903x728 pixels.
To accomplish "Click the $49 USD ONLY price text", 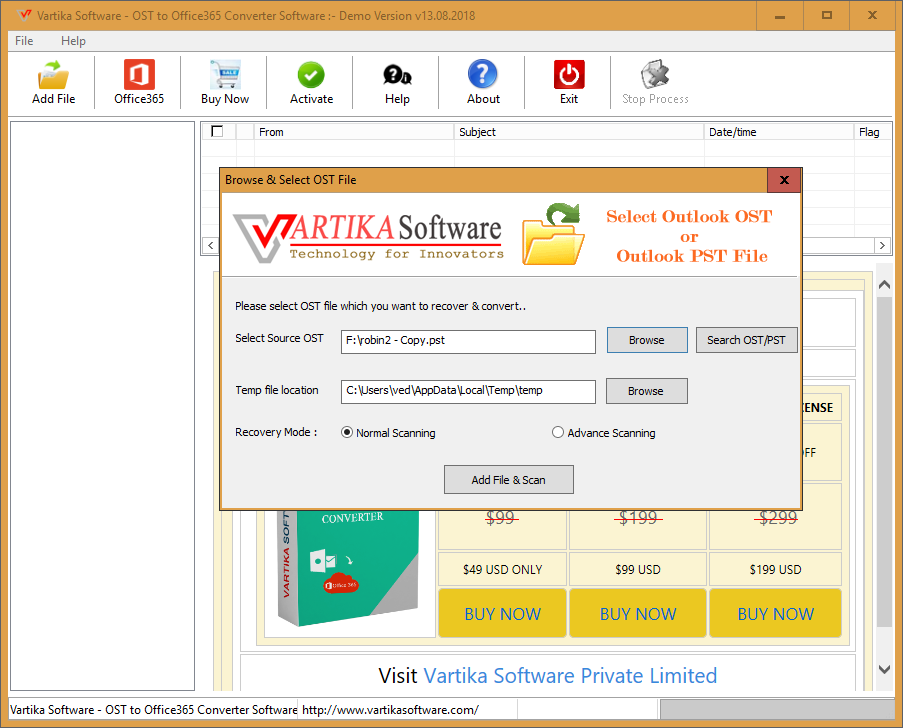I will click(502, 570).
